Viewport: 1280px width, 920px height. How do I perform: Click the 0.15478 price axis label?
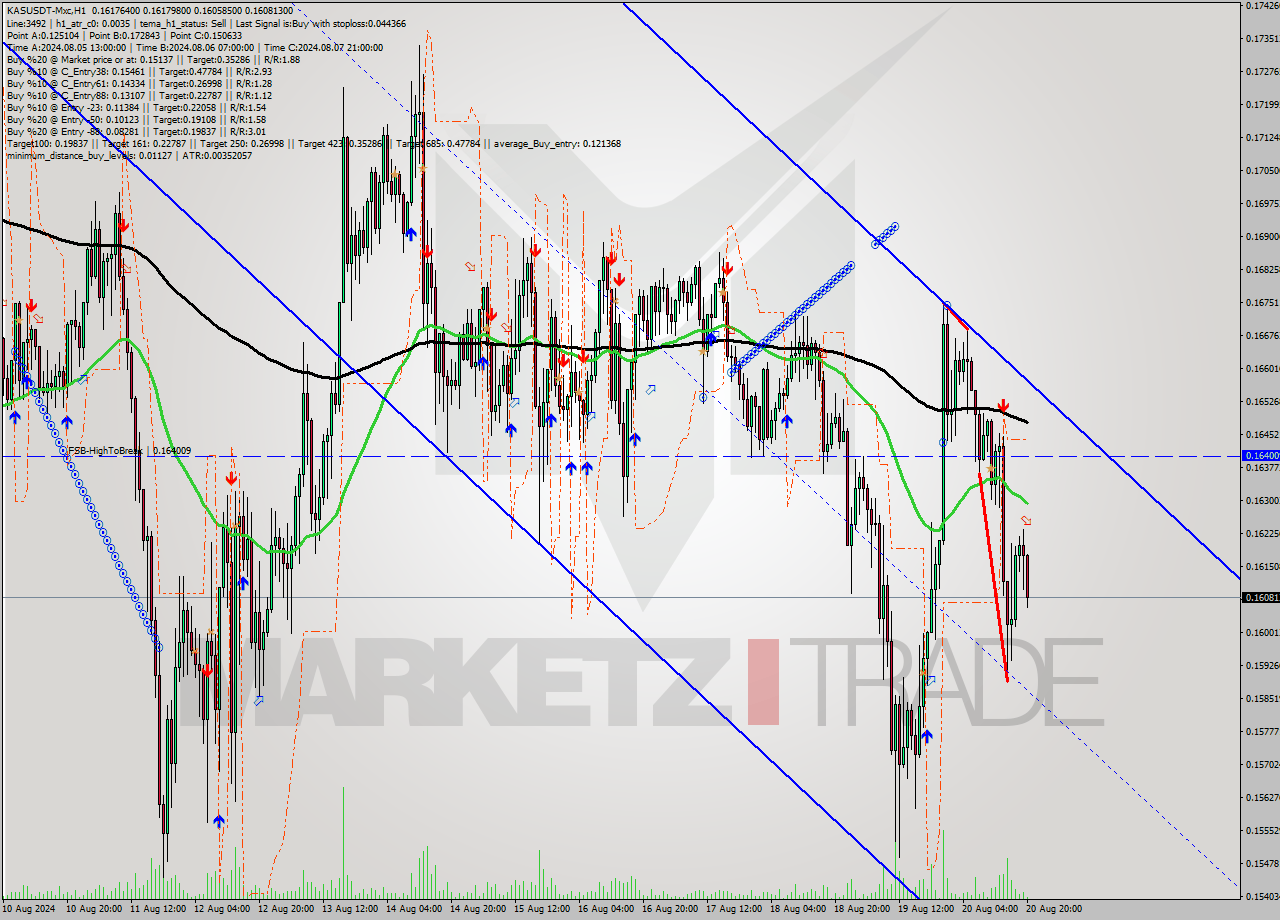[x=1261, y=863]
